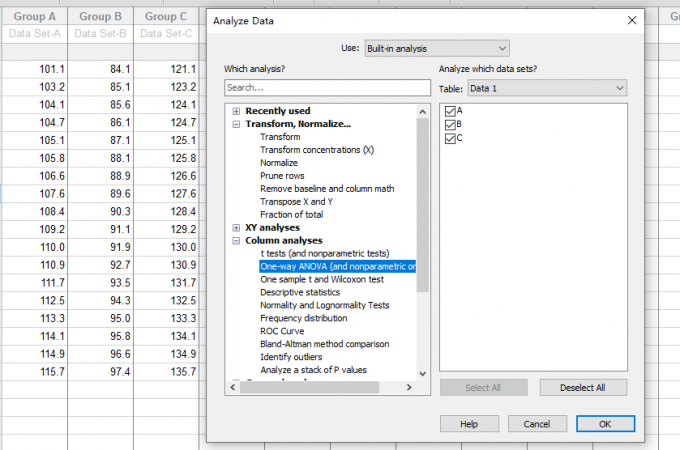Image resolution: width=680 pixels, height=450 pixels.
Task: Expand the Recently used group
Action: point(236,111)
